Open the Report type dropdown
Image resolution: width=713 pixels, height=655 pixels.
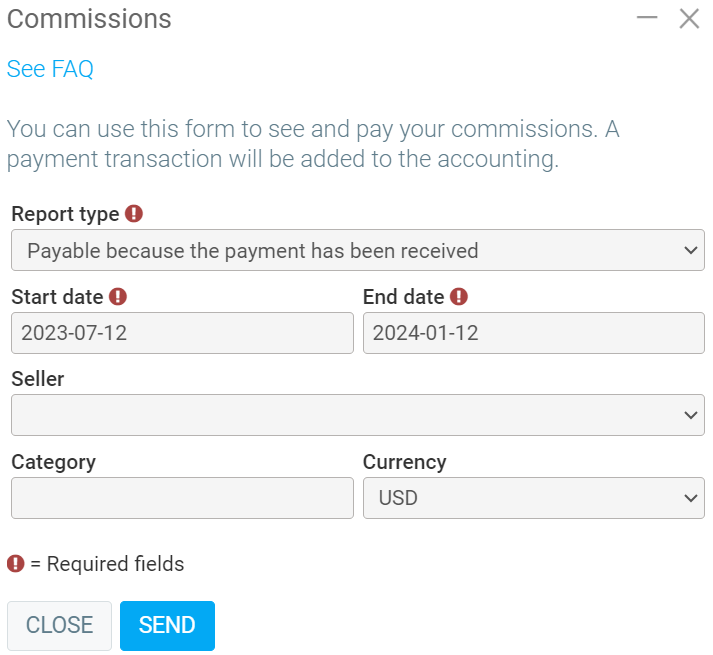click(357, 250)
